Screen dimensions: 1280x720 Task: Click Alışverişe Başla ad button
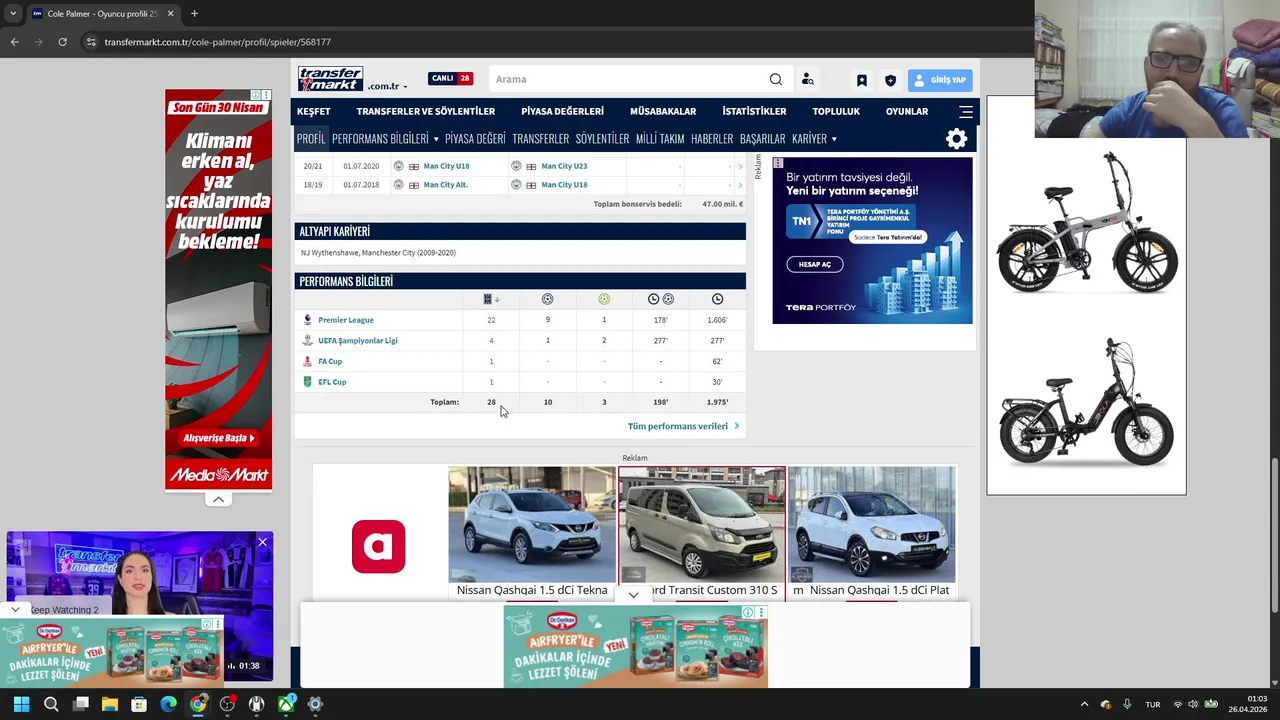219,438
